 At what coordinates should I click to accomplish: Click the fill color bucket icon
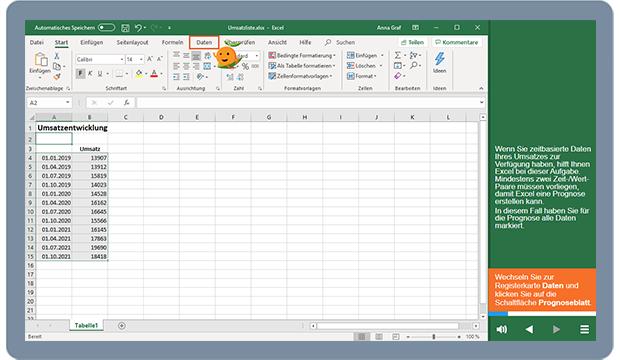point(139,74)
